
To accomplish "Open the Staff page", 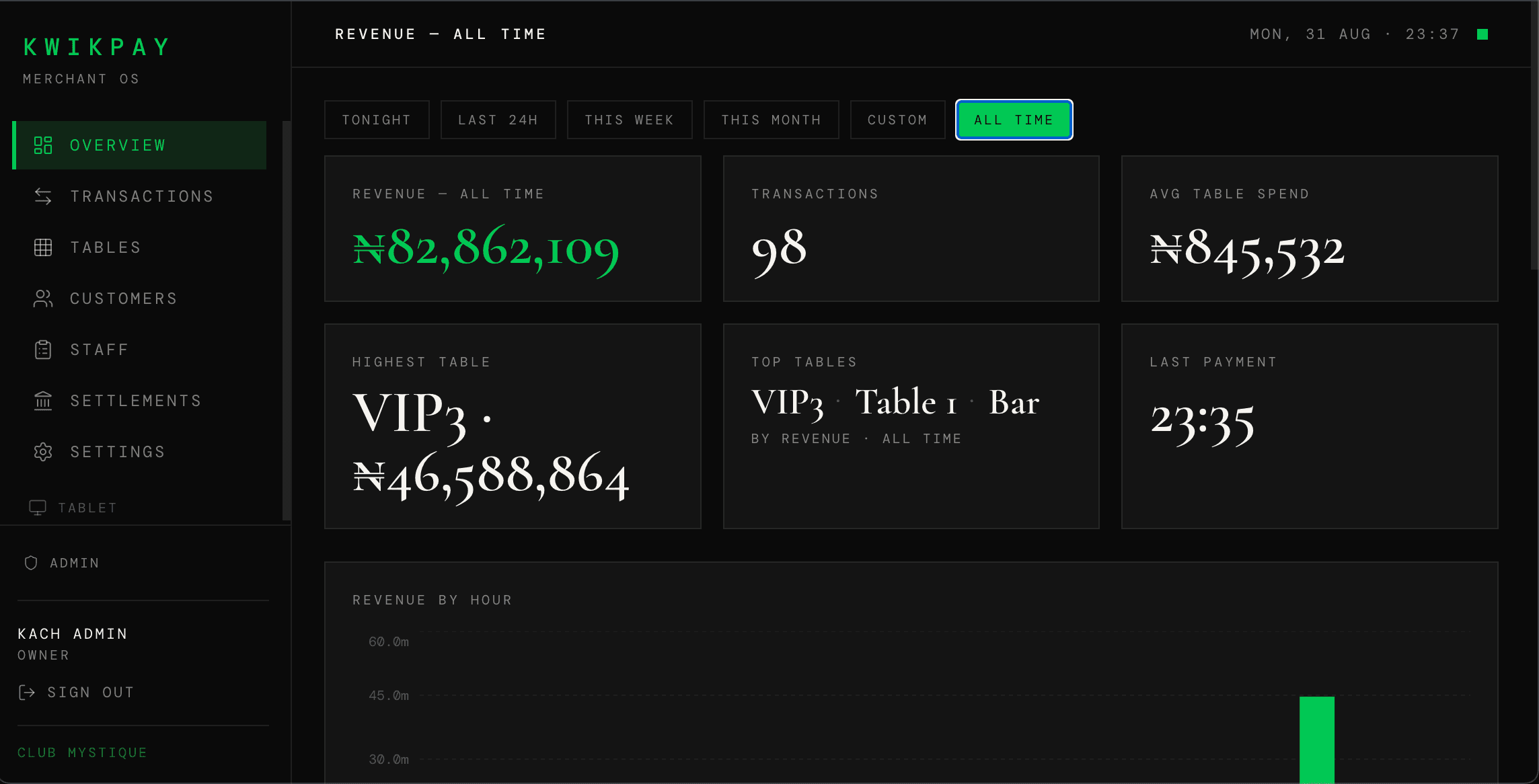I will coord(140,350).
